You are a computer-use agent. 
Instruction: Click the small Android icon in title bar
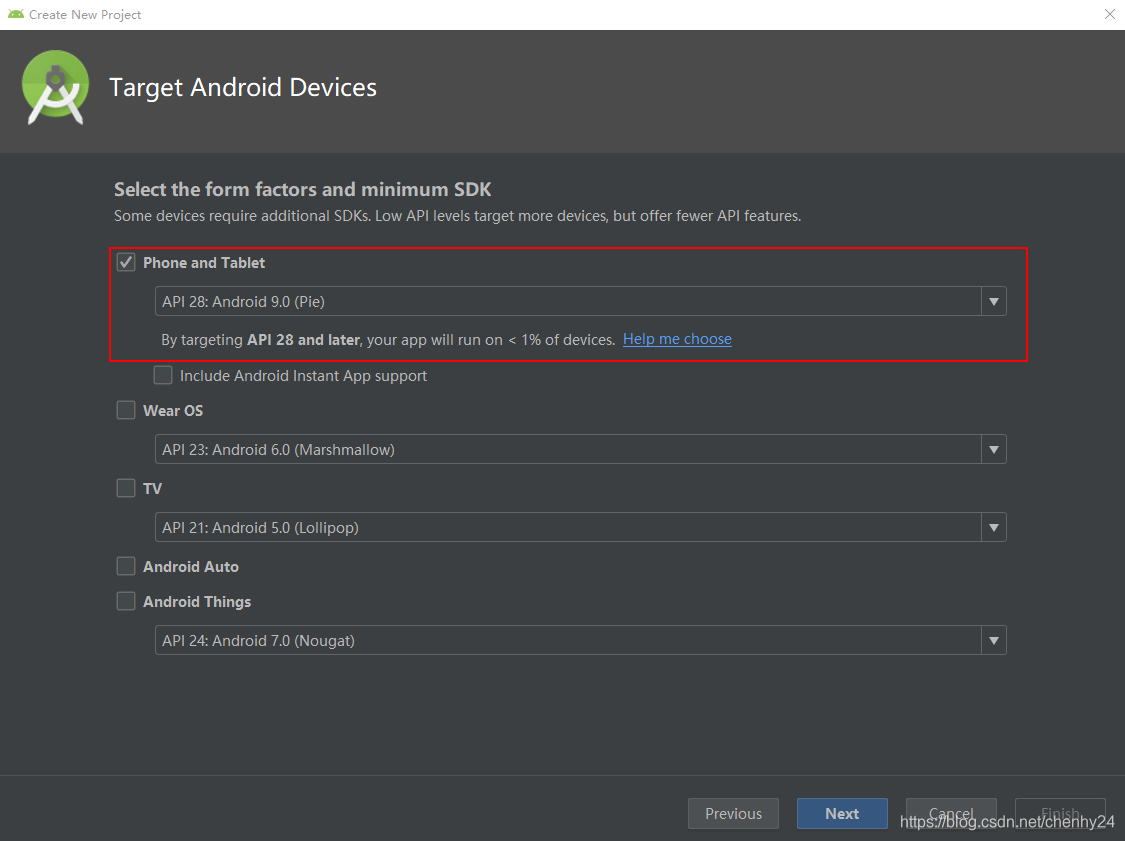[x=15, y=14]
